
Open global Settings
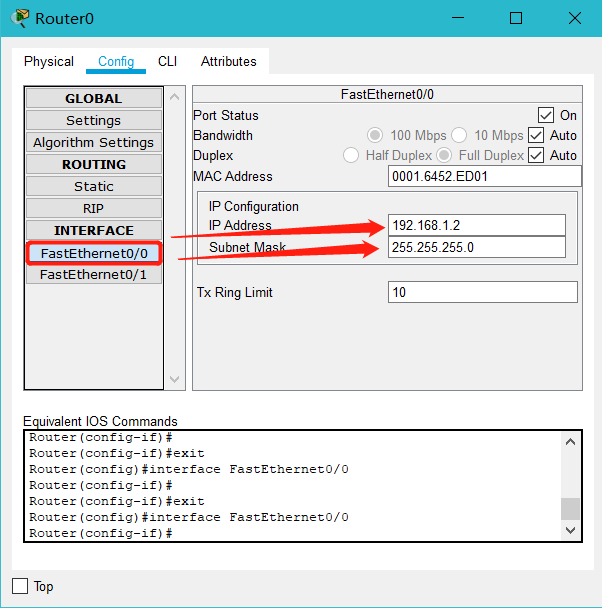tap(94, 120)
